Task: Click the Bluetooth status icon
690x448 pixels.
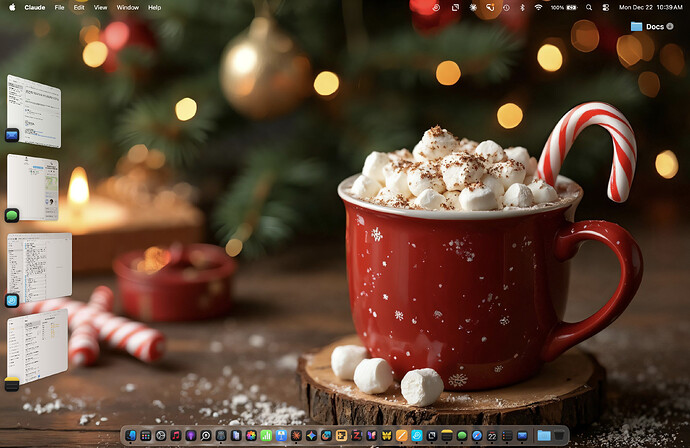Action: 522,7
